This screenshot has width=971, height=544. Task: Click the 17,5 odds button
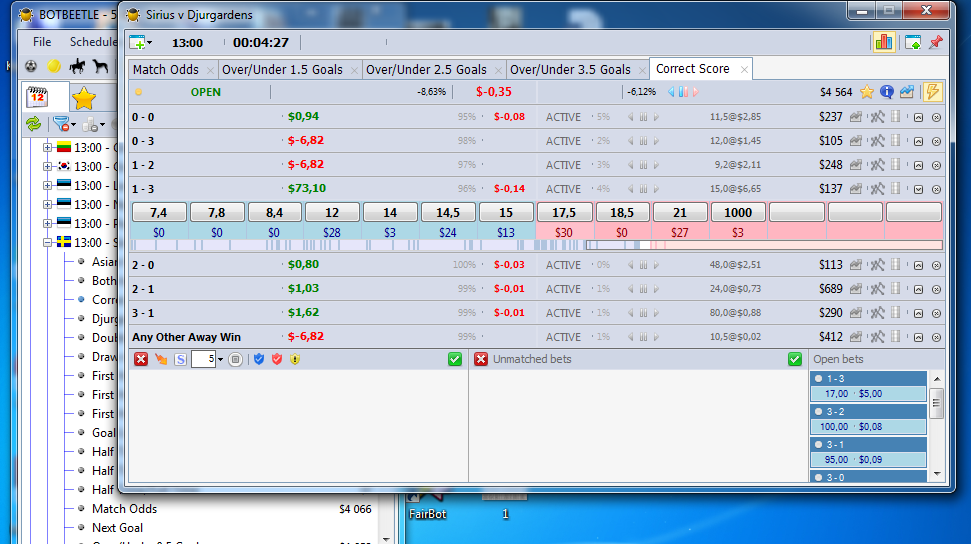point(564,213)
